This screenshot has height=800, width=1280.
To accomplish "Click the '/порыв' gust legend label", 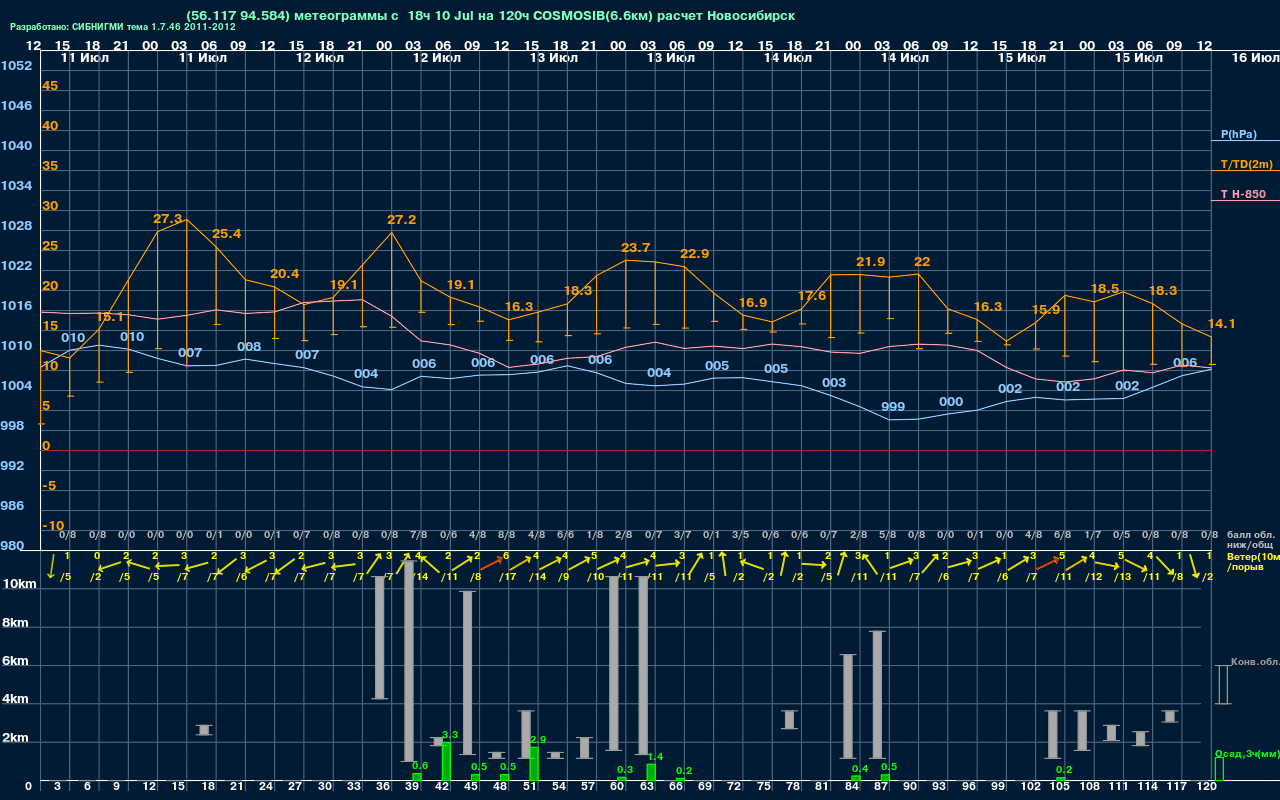I will click(x=1245, y=567).
